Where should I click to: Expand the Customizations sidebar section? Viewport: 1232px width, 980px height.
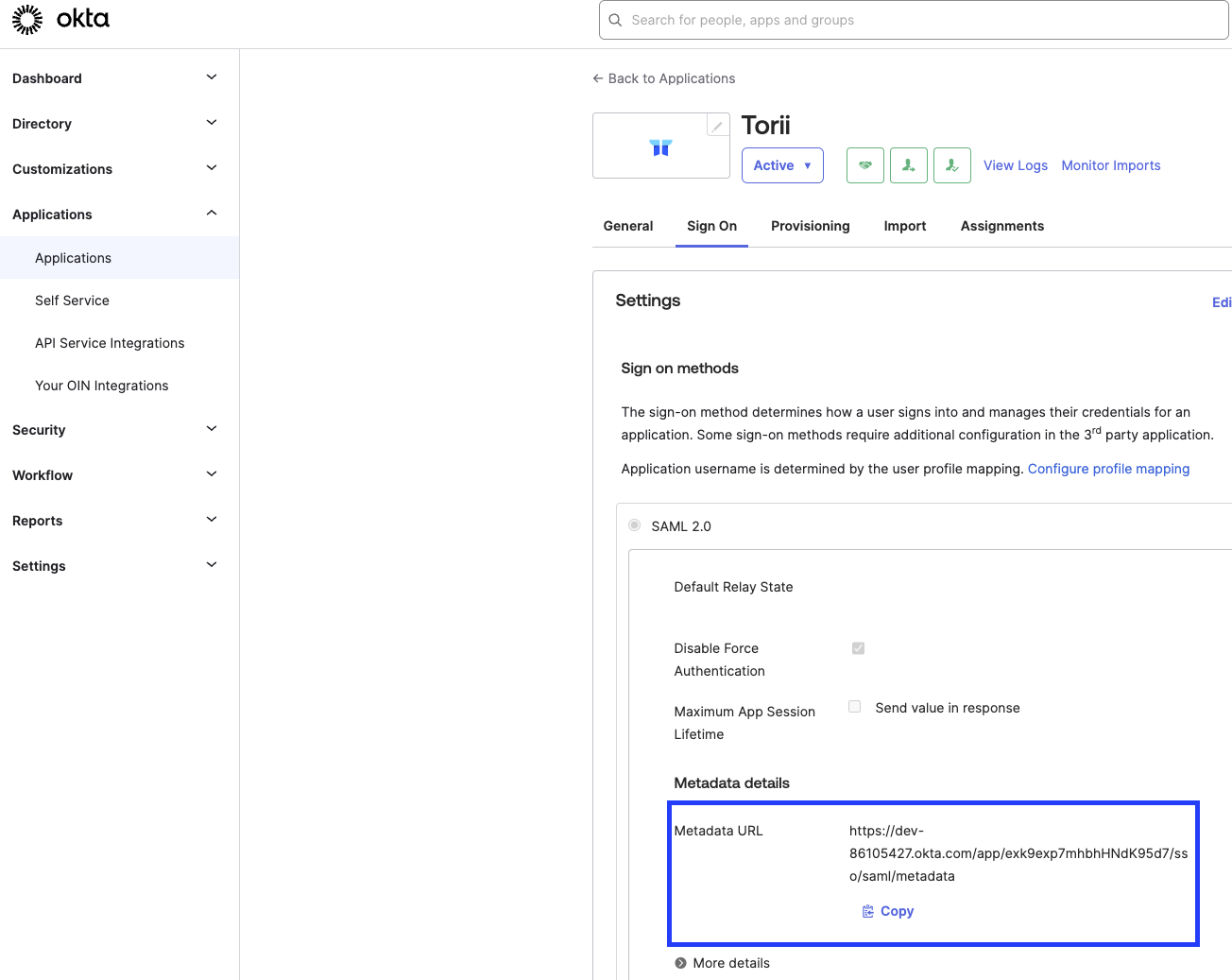[x=212, y=168]
